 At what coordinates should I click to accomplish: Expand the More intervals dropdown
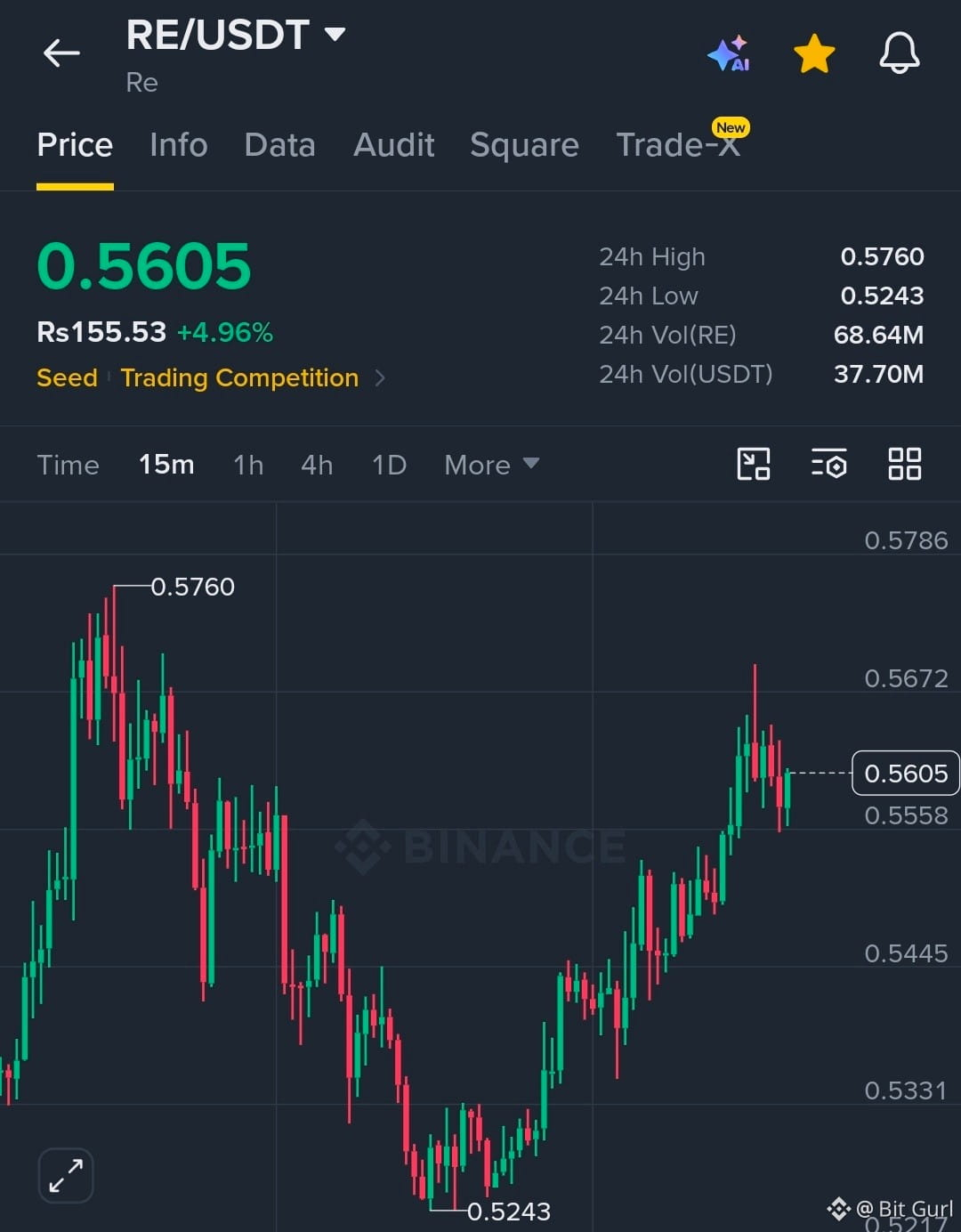pyautogui.click(x=491, y=465)
